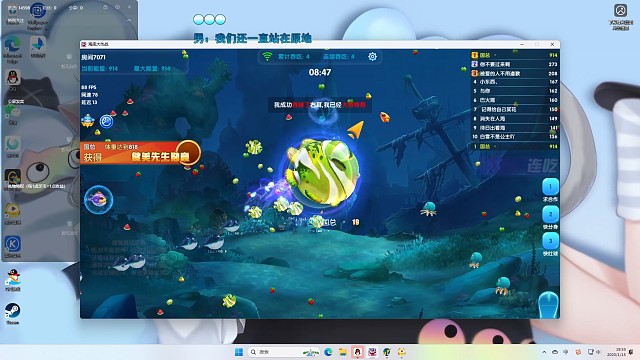Collapse the overlay panel with its chevron
Screen dimensions: 640x360
pos(129,20)
